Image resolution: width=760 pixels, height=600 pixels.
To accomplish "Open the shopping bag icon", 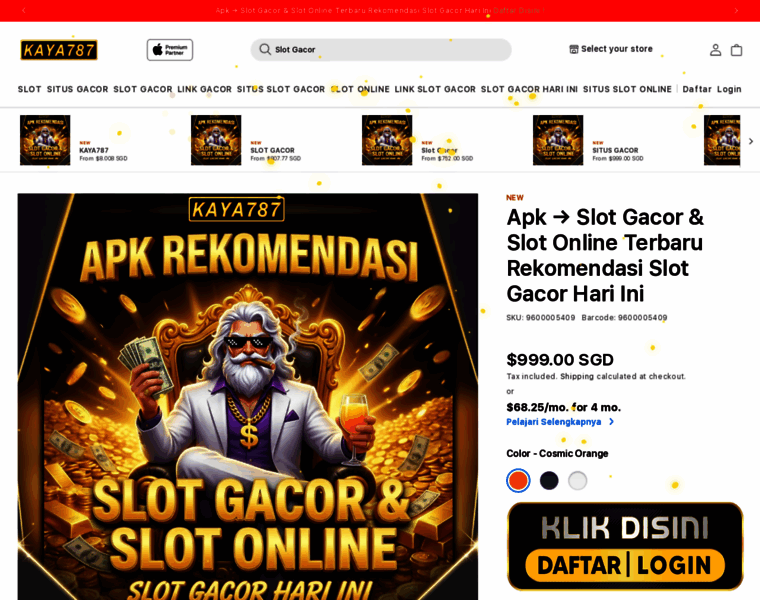I will tap(736, 50).
